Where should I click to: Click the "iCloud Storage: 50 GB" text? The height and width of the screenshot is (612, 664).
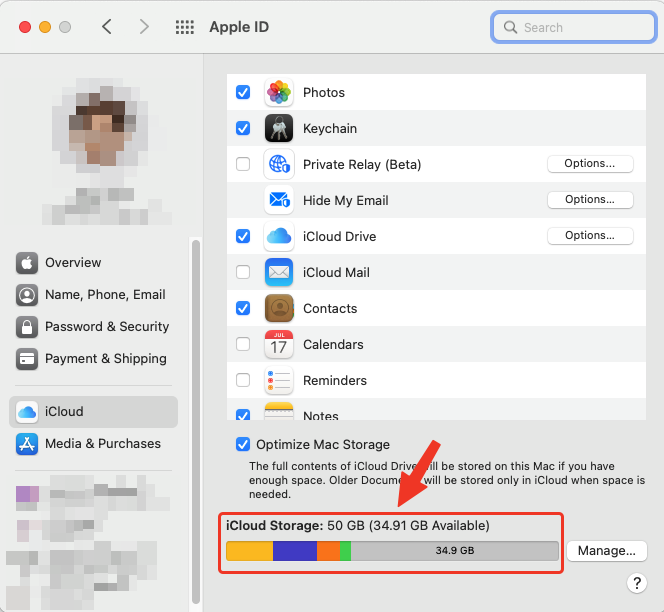click(x=295, y=526)
